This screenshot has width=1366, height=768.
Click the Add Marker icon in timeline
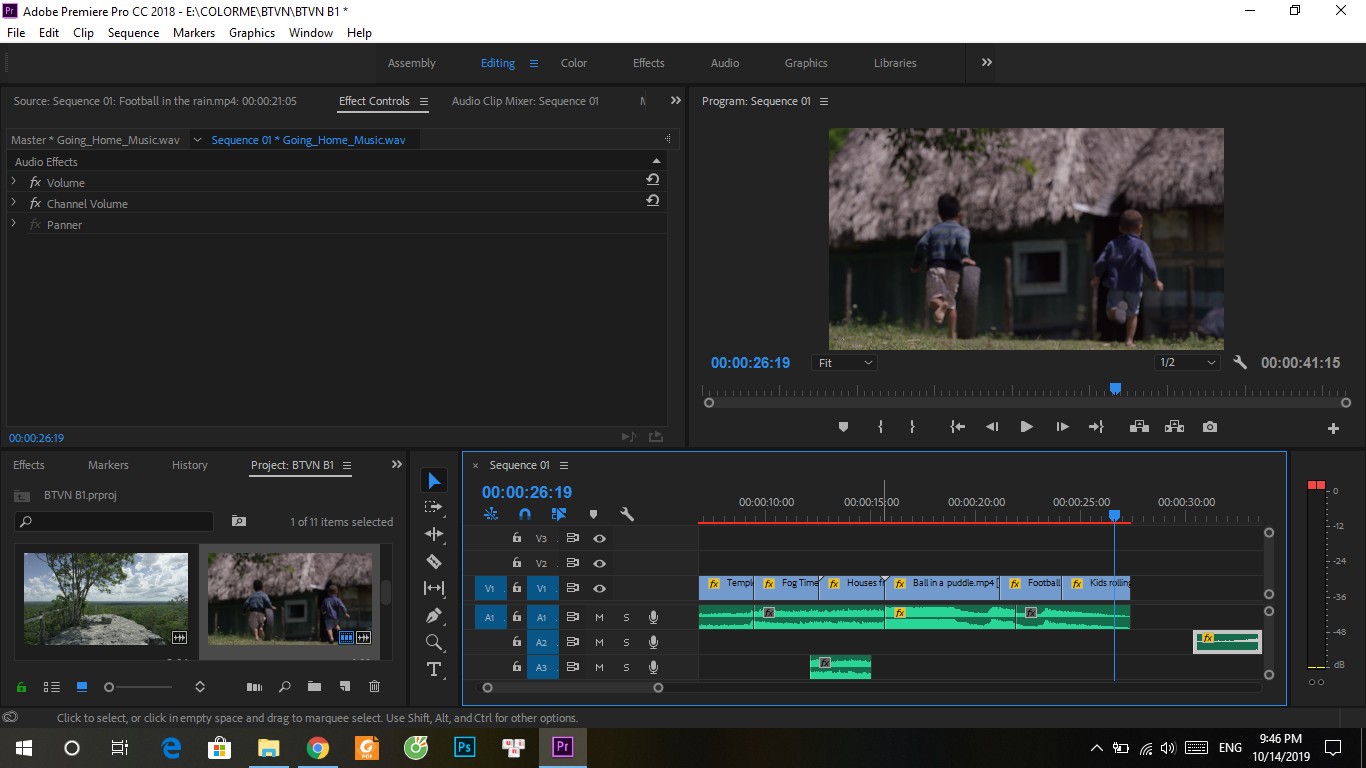pyautogui.click(x=593, y=514)
